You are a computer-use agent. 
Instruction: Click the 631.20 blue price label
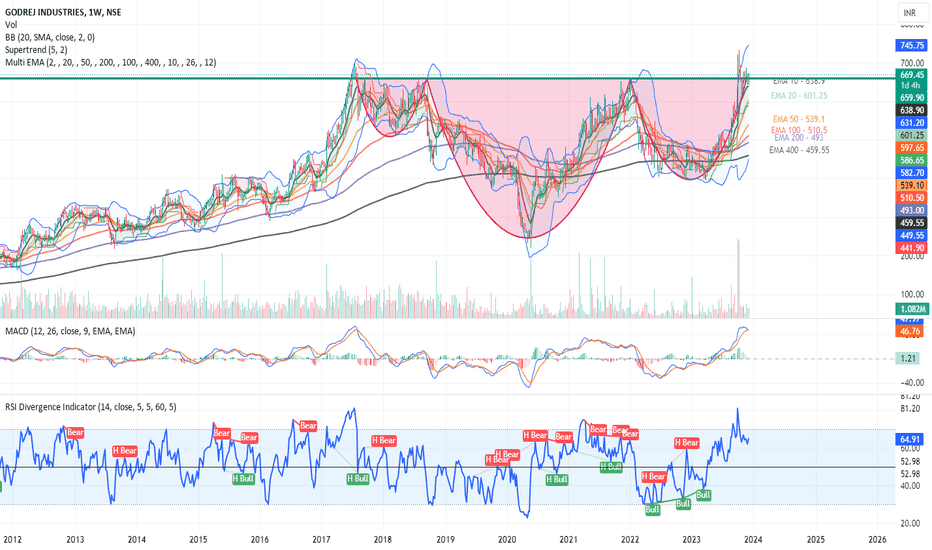[912, 122]
